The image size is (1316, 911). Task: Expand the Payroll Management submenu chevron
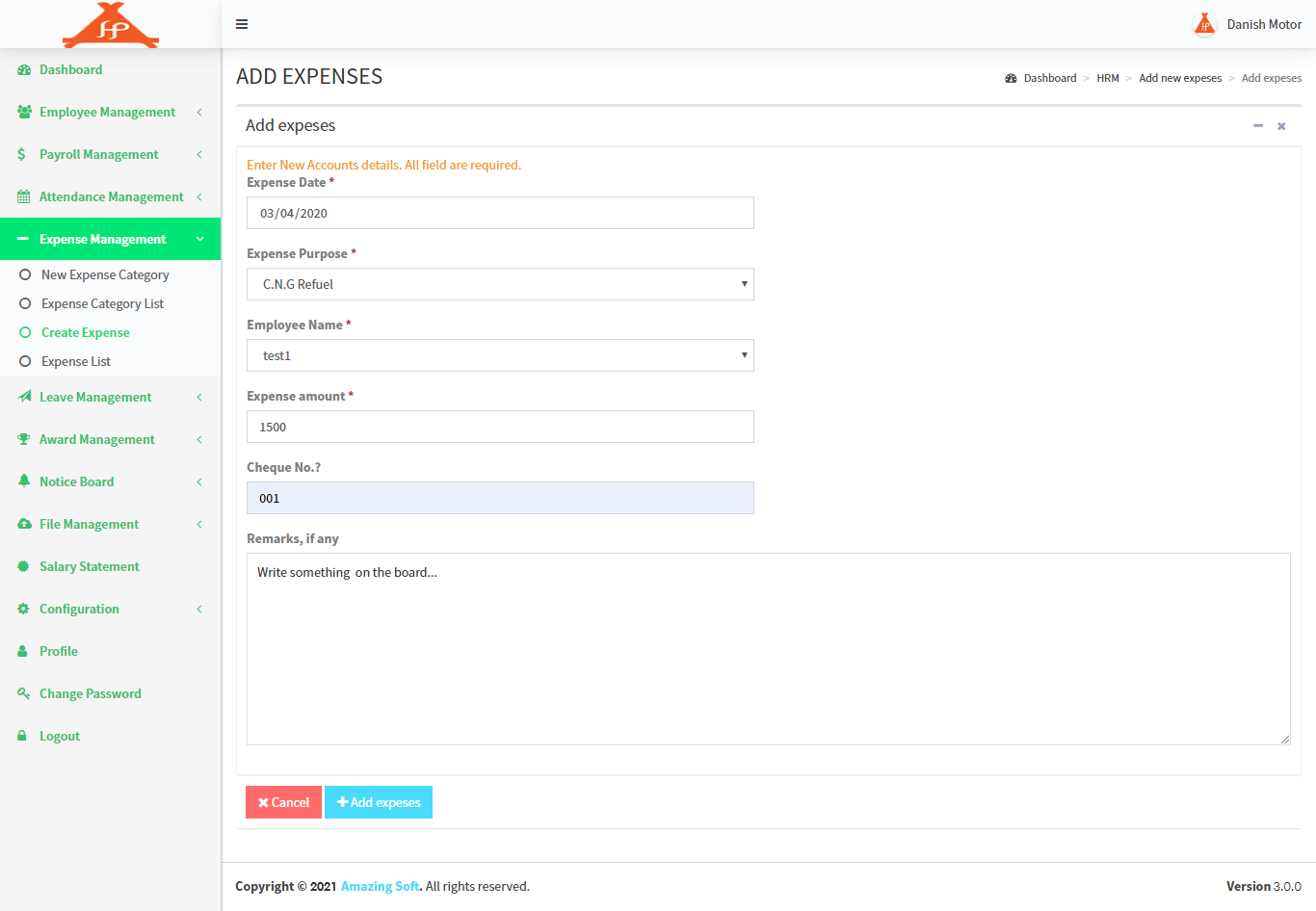199,154
